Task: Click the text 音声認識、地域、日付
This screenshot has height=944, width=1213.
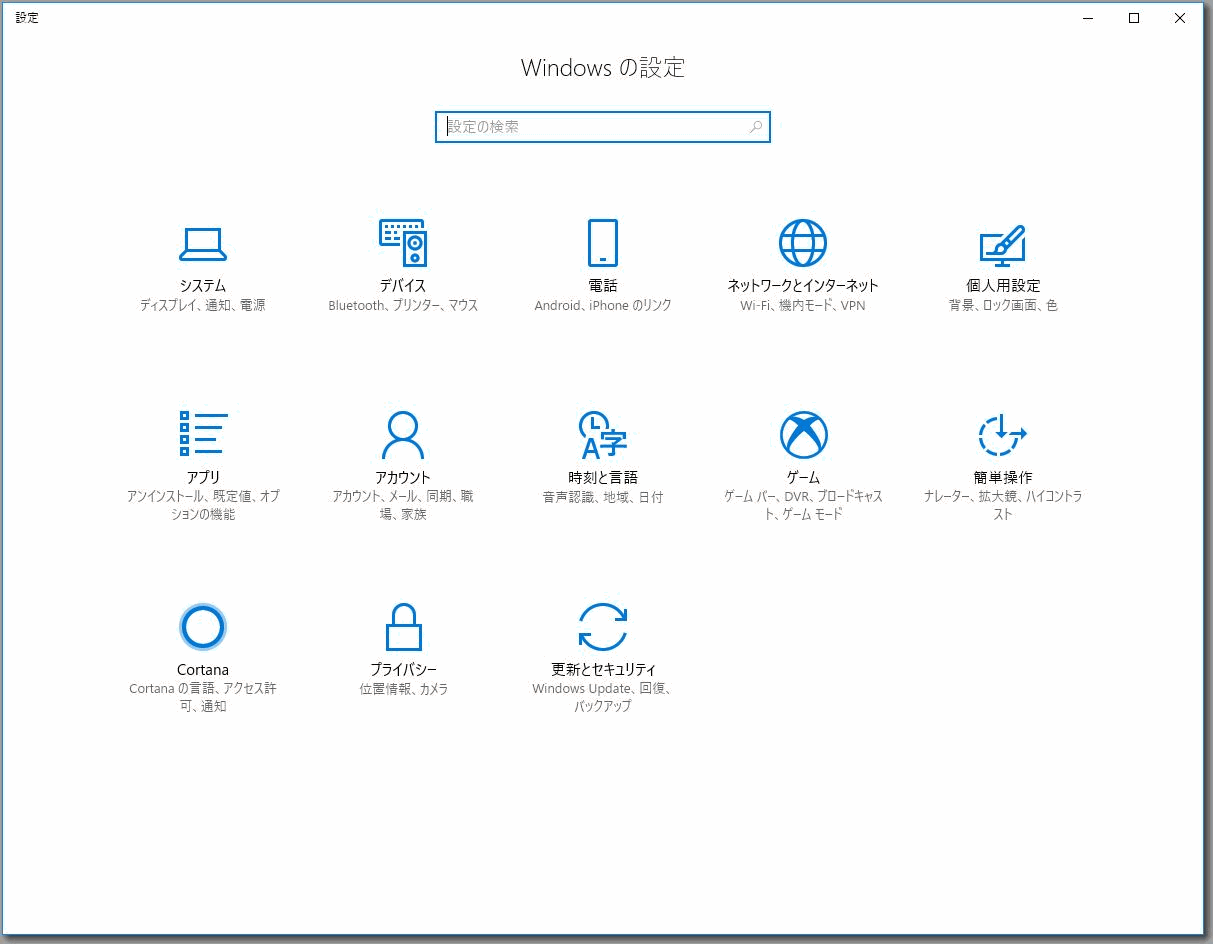Action: (603, 497)
